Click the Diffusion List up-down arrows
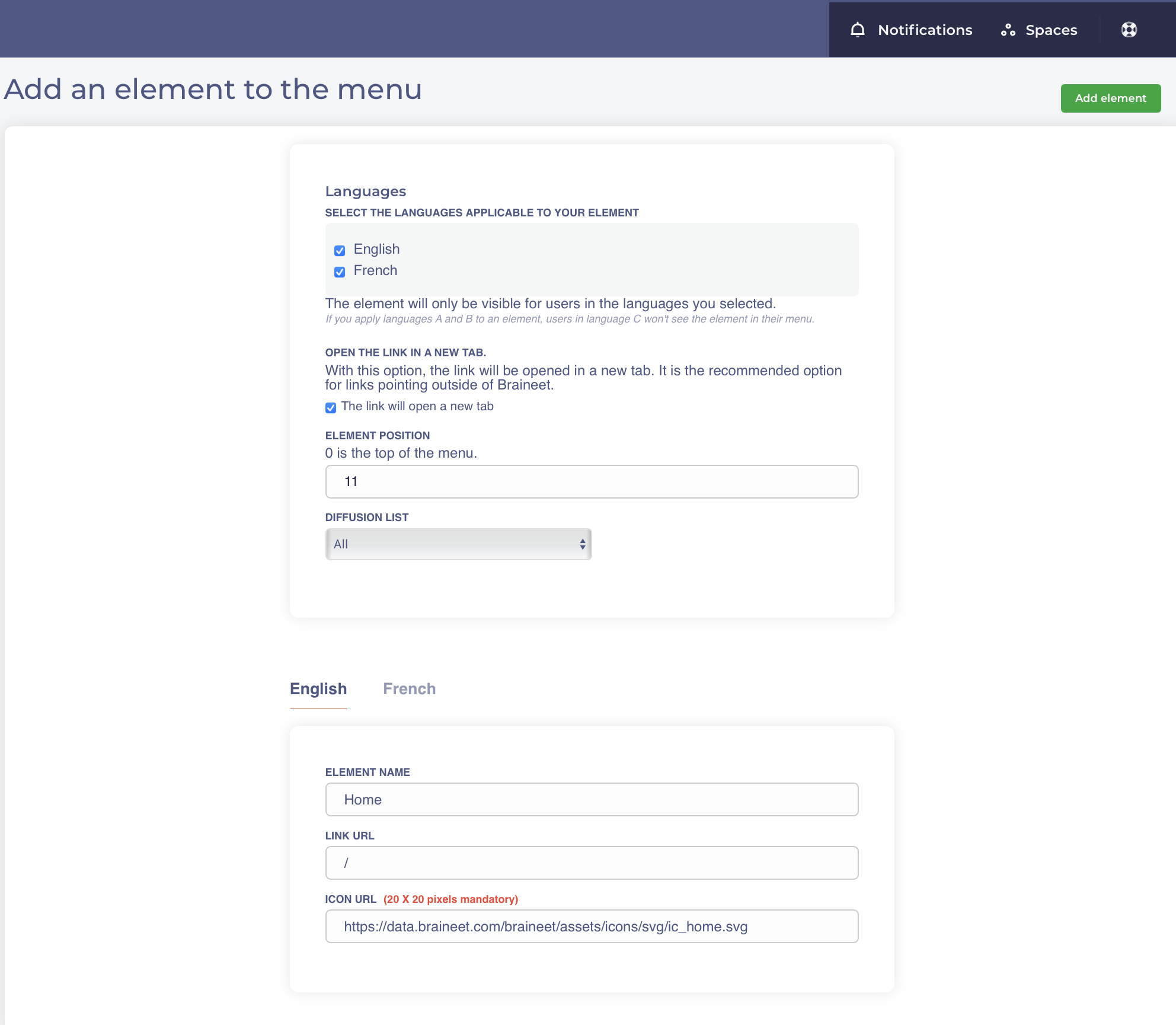The image size is (1176, 1025). coord(583,544)
